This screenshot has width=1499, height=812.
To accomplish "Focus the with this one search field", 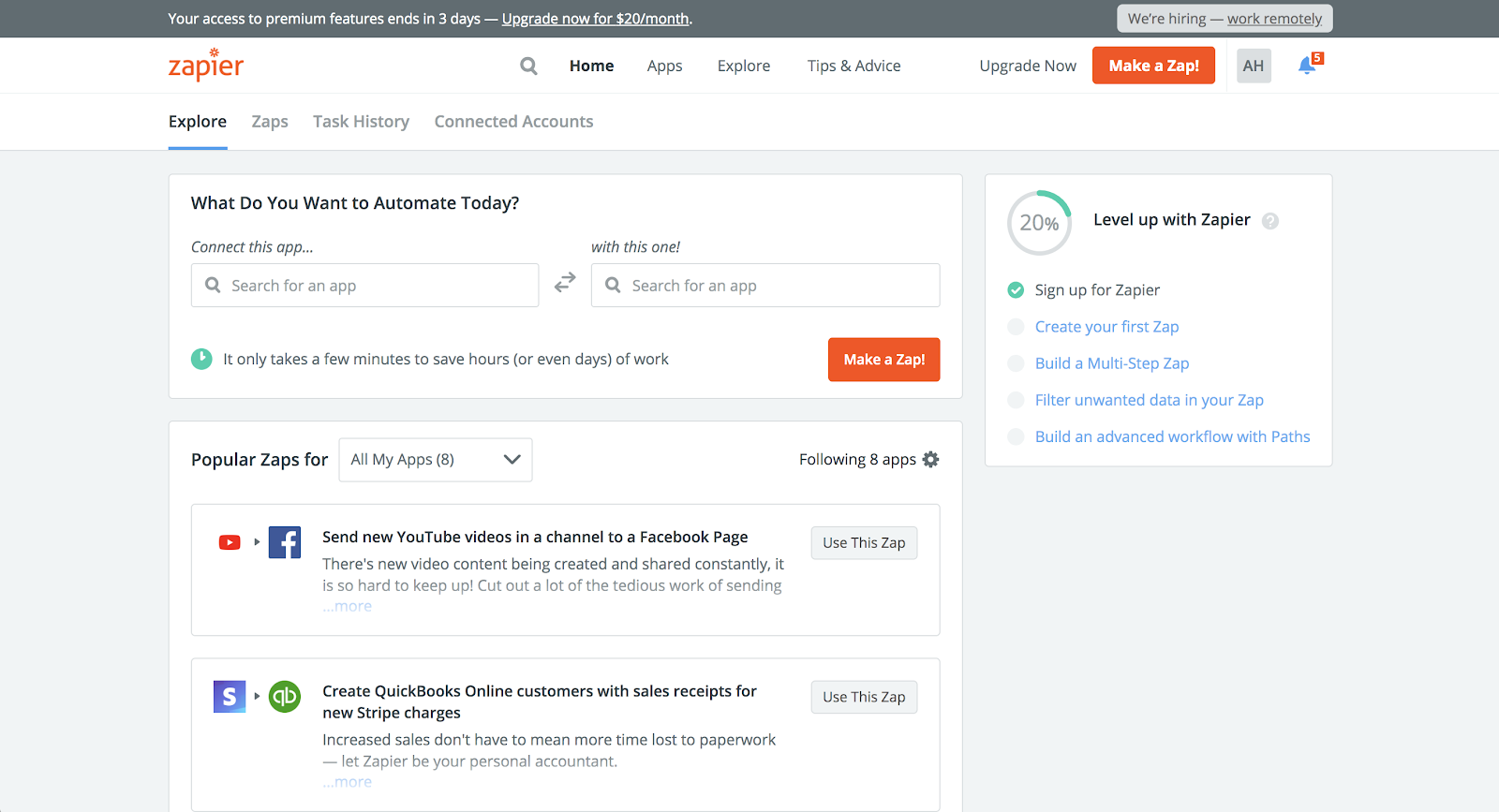I will (x=765, y=286).
